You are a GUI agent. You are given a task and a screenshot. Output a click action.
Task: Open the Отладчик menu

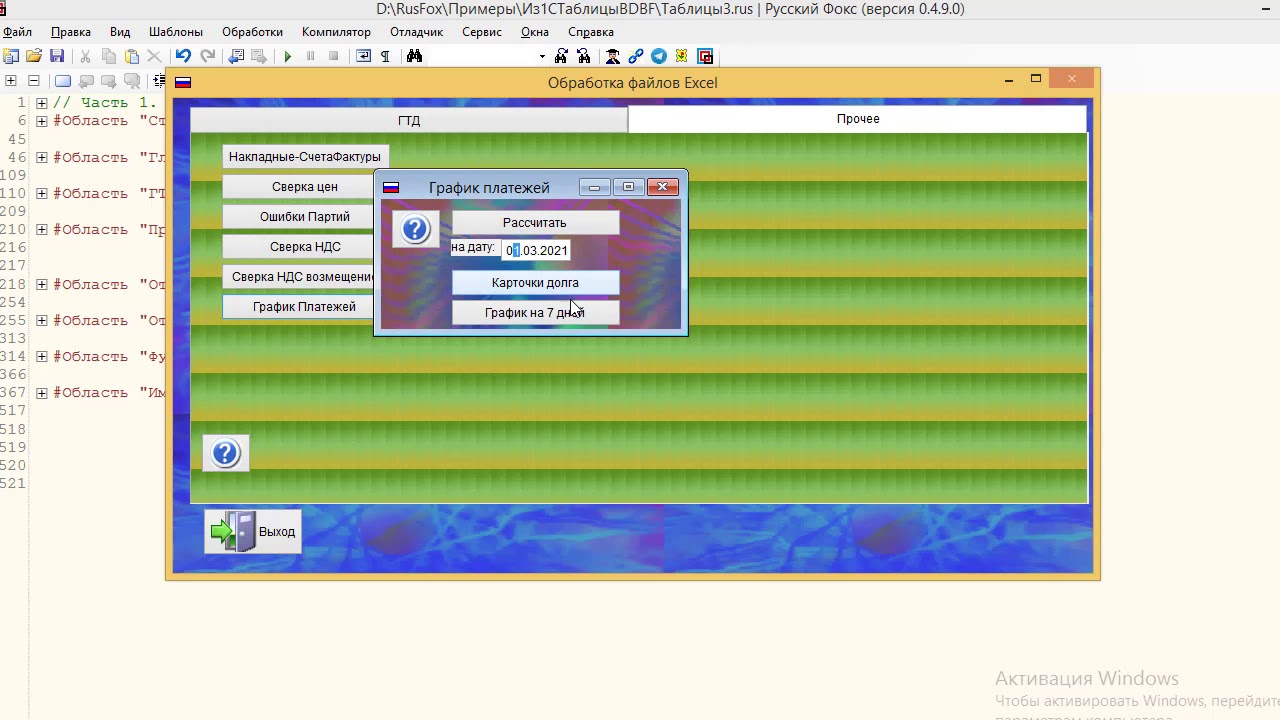416,32
